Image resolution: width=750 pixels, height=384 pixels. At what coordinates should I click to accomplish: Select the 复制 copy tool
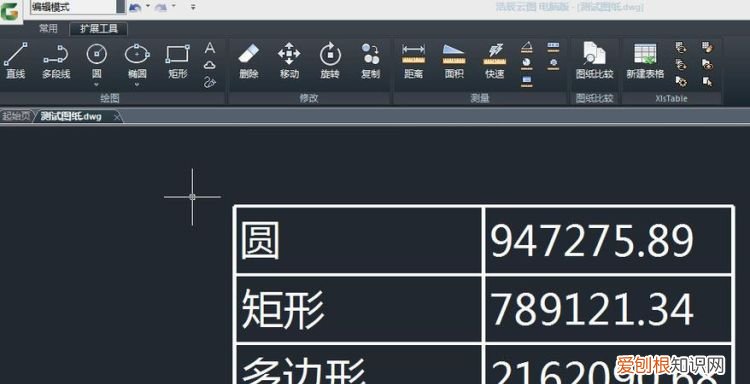371,61
